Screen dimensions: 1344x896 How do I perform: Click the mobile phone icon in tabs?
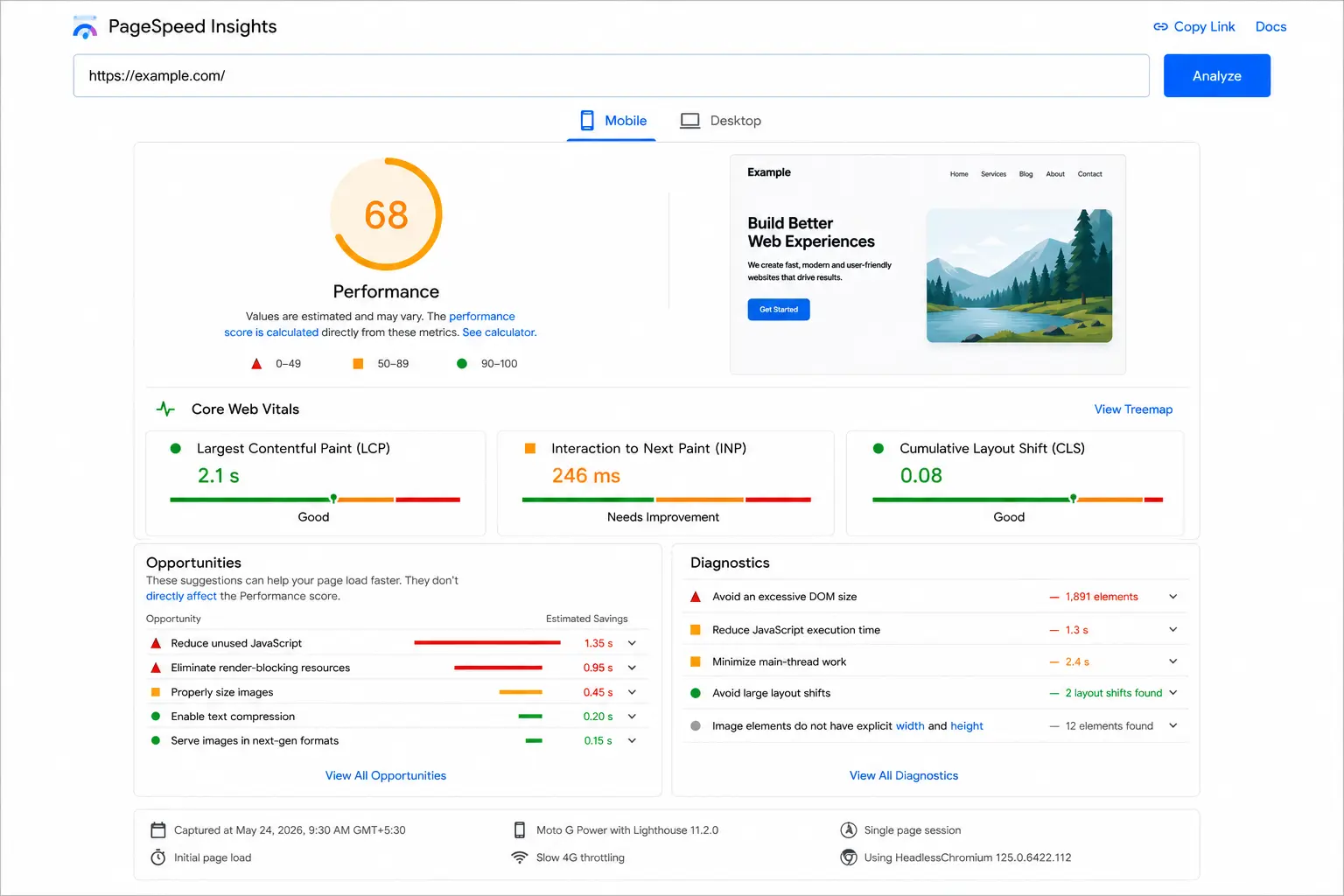(x=587, y=121)
